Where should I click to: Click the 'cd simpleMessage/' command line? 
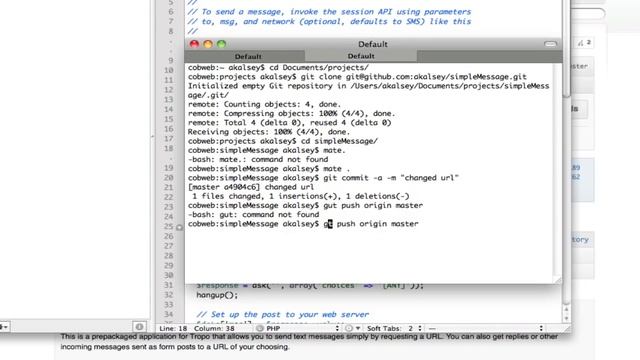pos(282,141)
